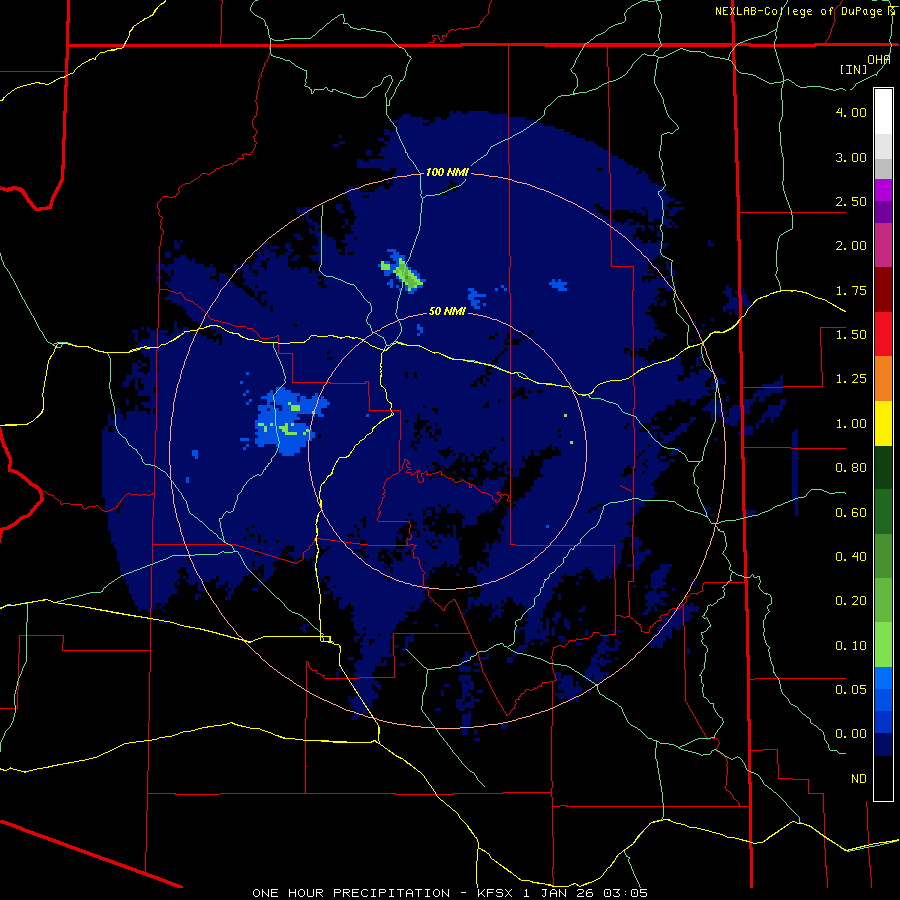
Task: Select the navy swatch at 0.00
Action: [x=883, y=744]
